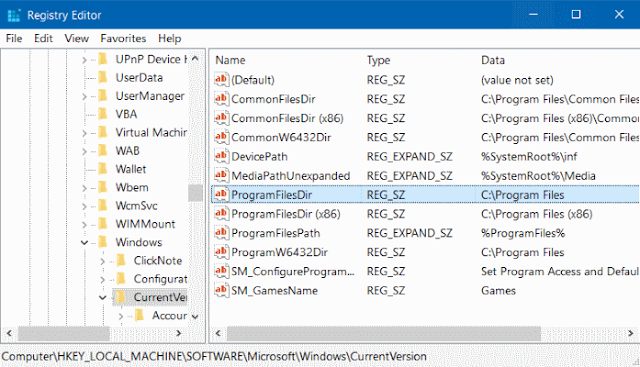Click the Registry Editor title bar icon
This screenshot has width=640, height=367.
pos(14,15)
